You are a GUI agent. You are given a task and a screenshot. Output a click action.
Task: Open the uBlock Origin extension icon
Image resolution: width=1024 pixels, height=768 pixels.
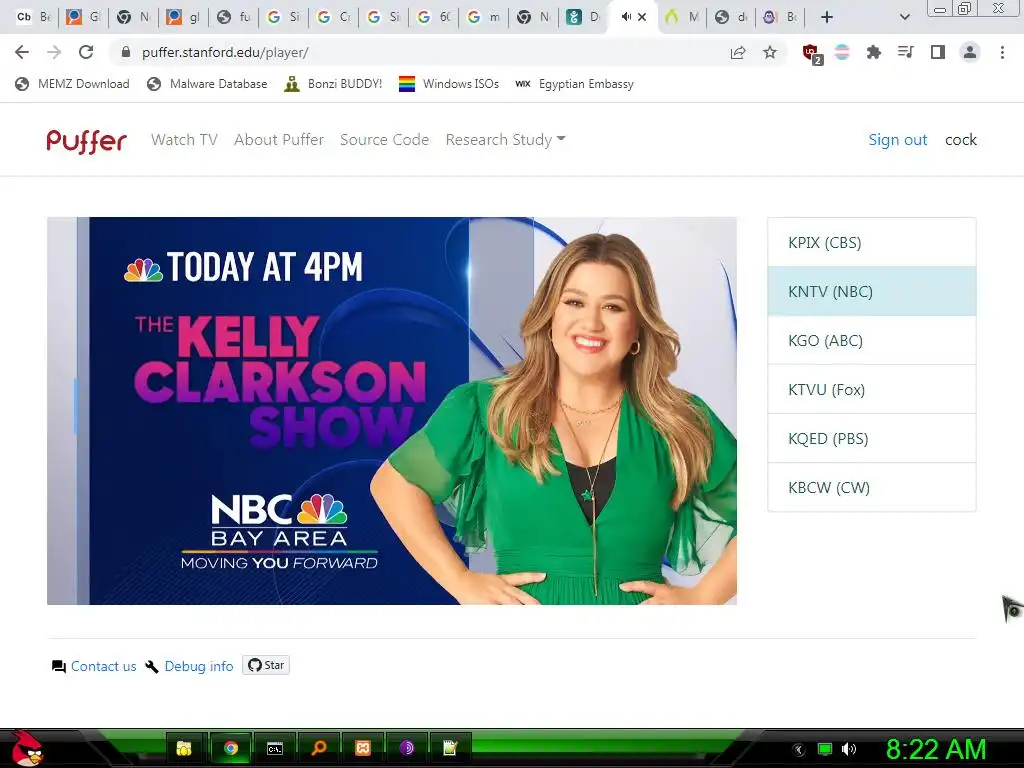[812, 53]
